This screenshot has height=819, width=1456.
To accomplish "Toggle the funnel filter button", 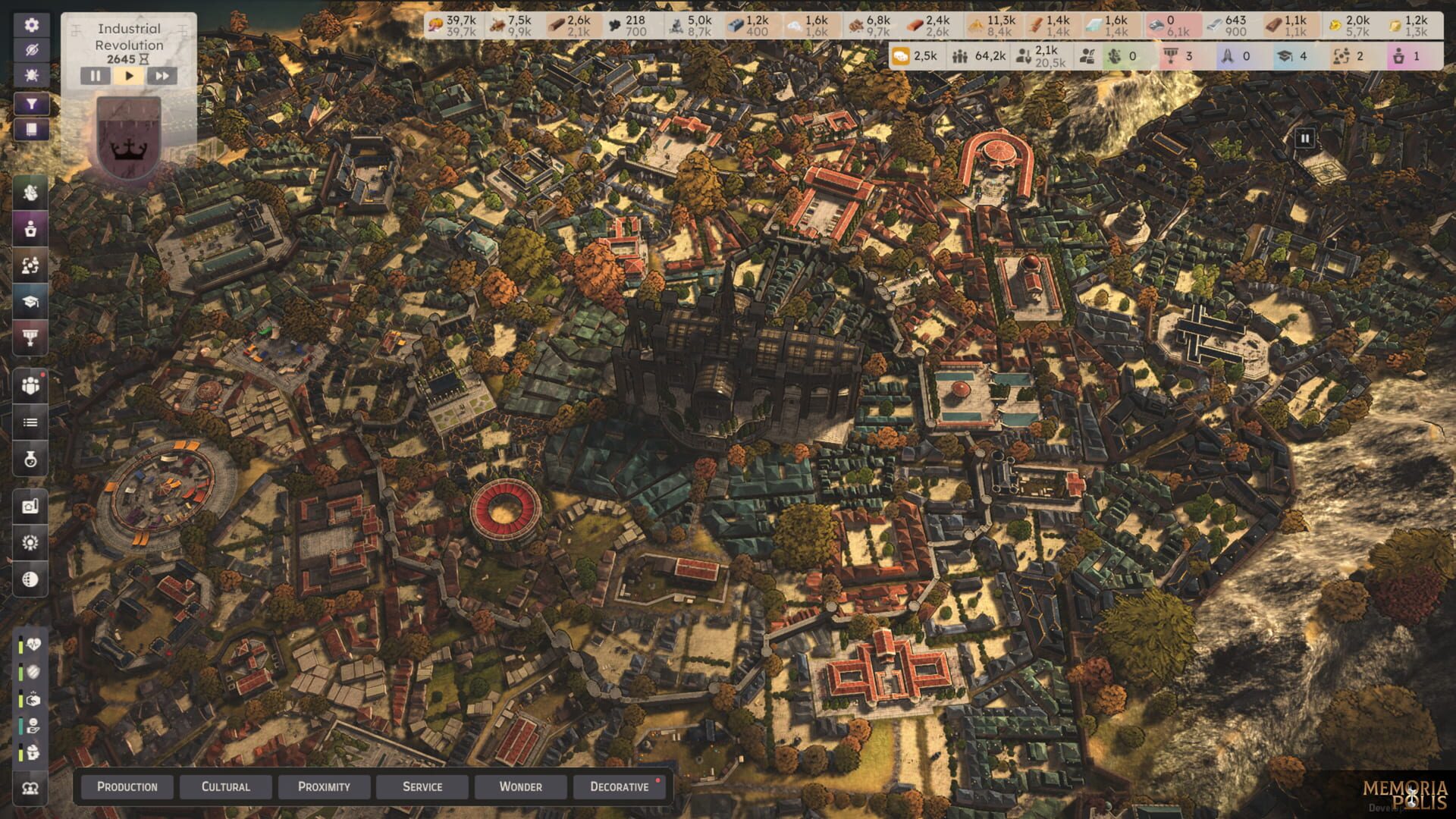I will 31,105.
